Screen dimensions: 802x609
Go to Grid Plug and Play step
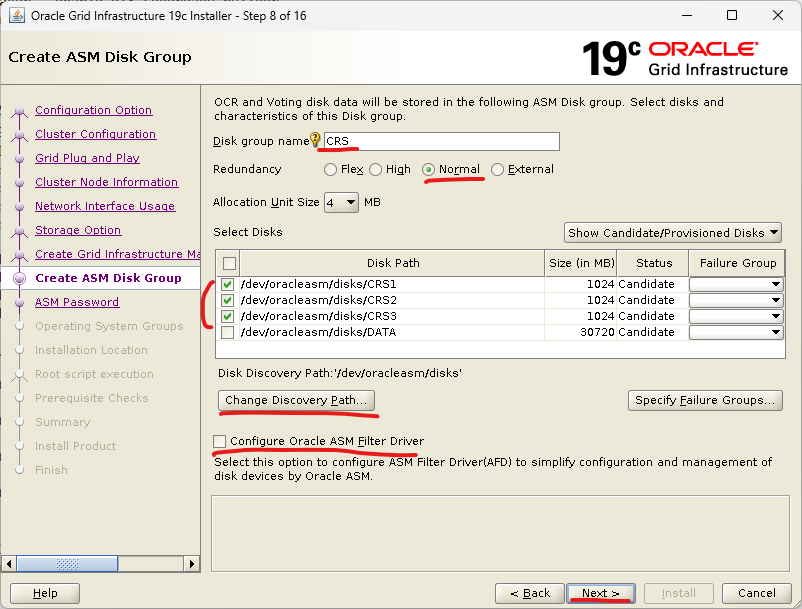pos(87,158)
